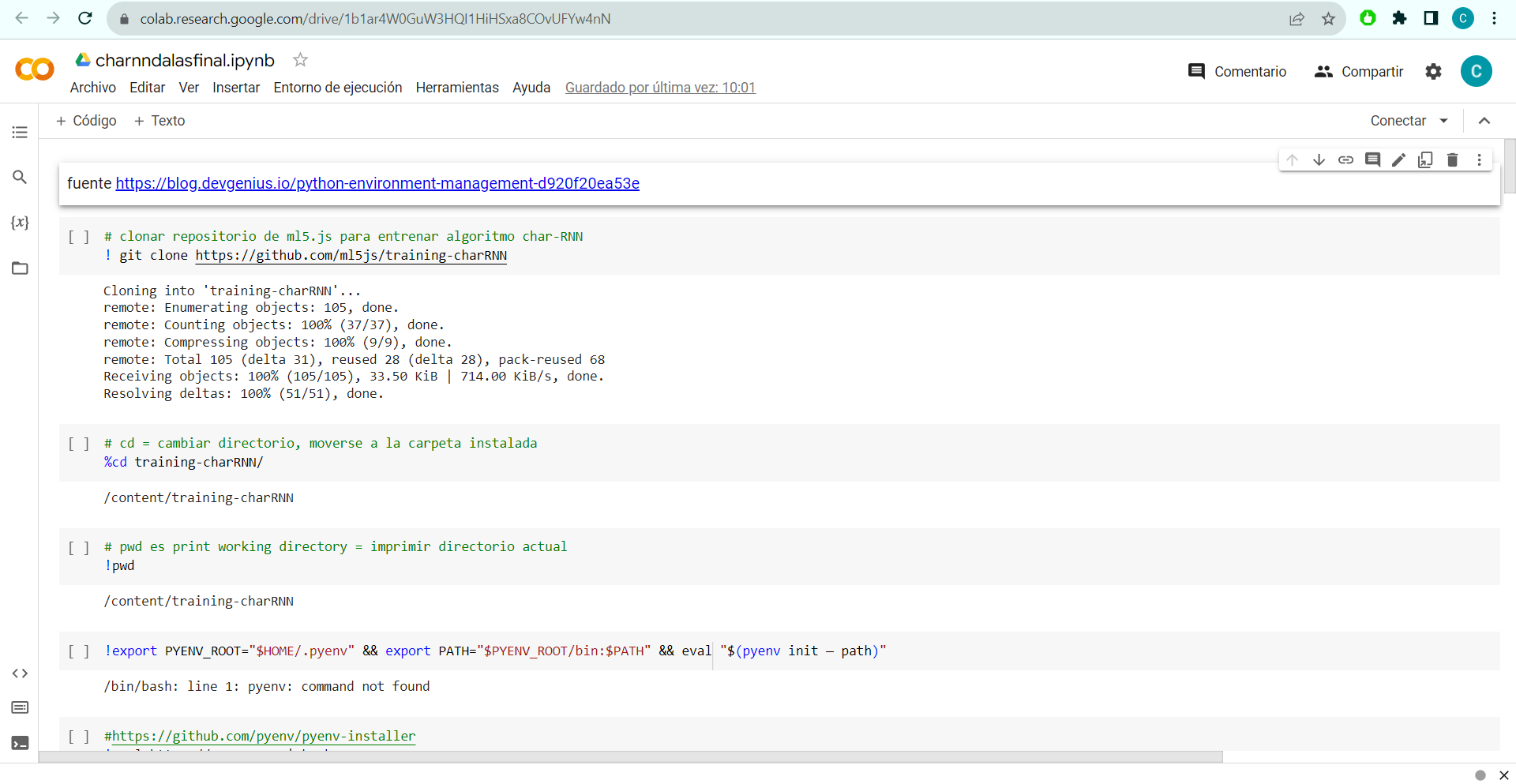Delete cell with trash icon

[1452, 160]
